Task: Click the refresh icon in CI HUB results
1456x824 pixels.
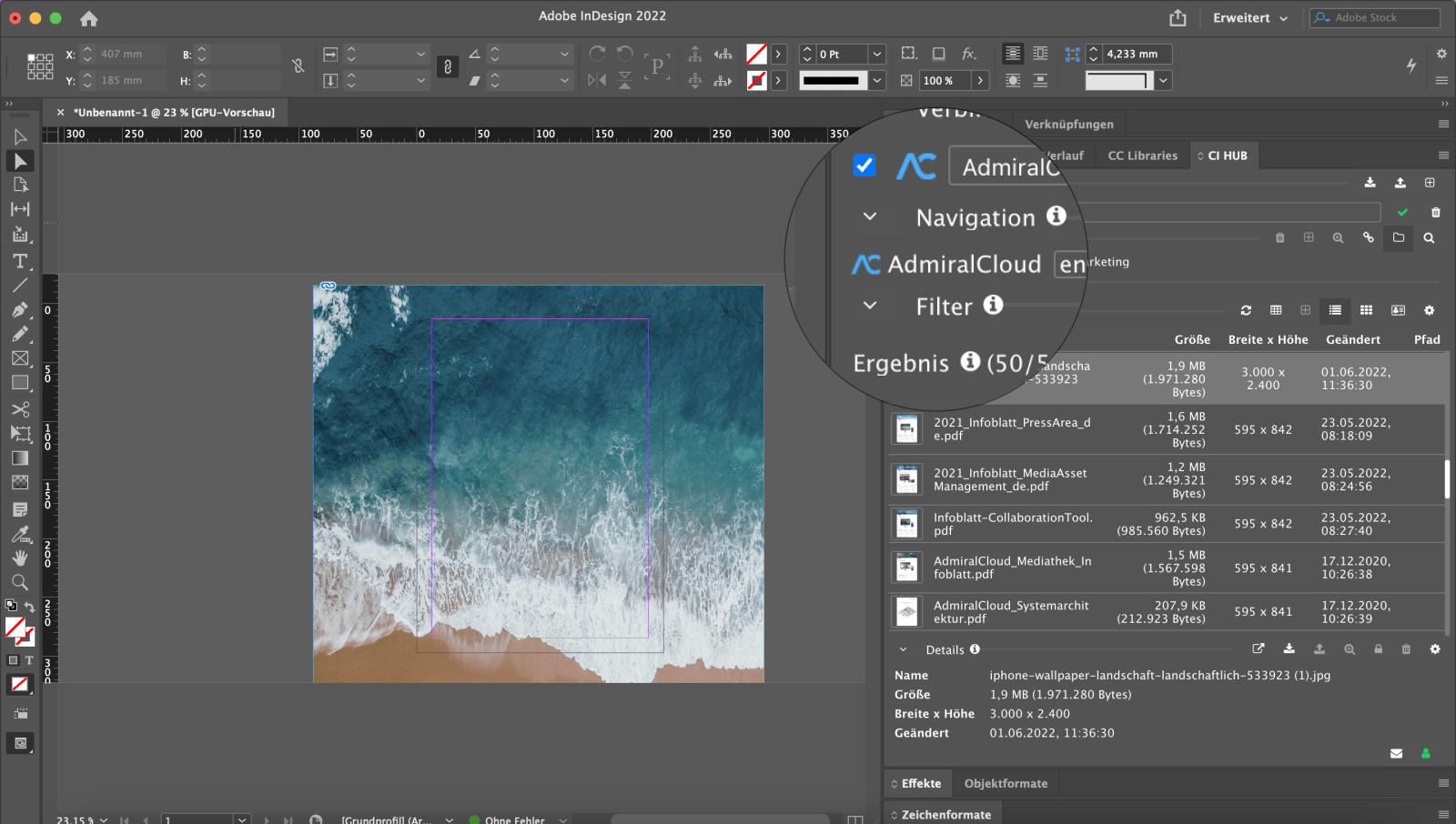Action: [x=1246, y=311]
